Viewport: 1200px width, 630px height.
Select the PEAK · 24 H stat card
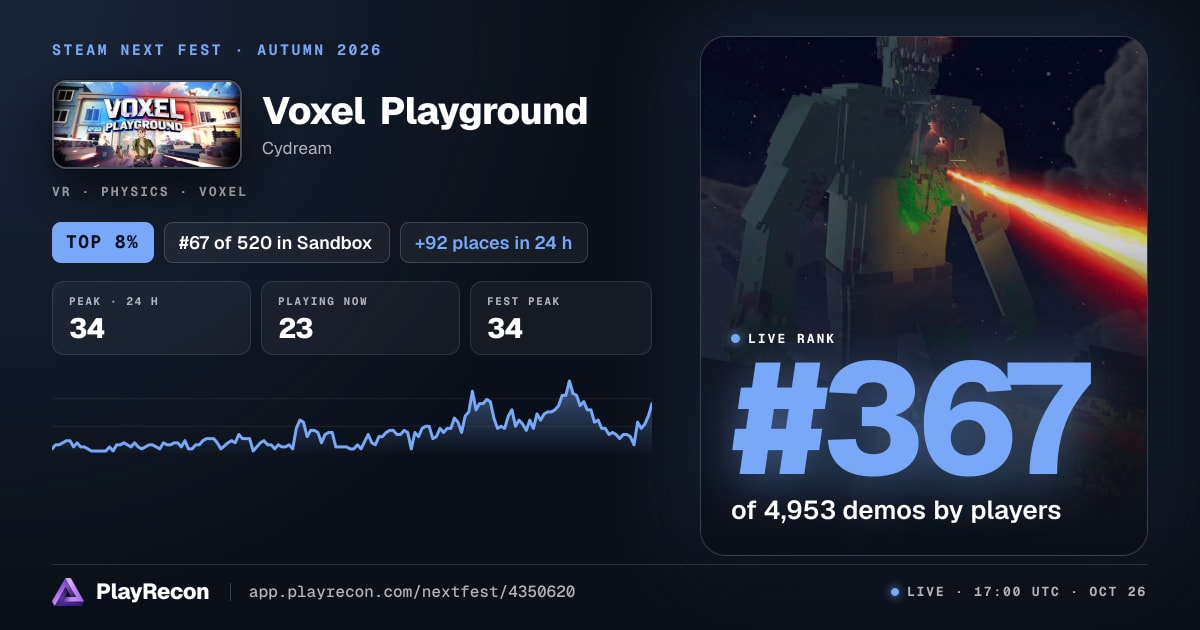pos(151,318)
